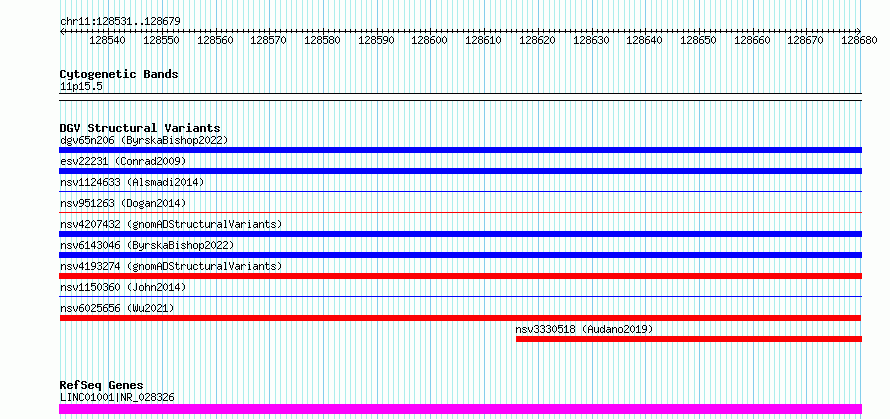Click the 11p15.5 cytogenetic band label
890x419 pixels.
pos(81,86)
